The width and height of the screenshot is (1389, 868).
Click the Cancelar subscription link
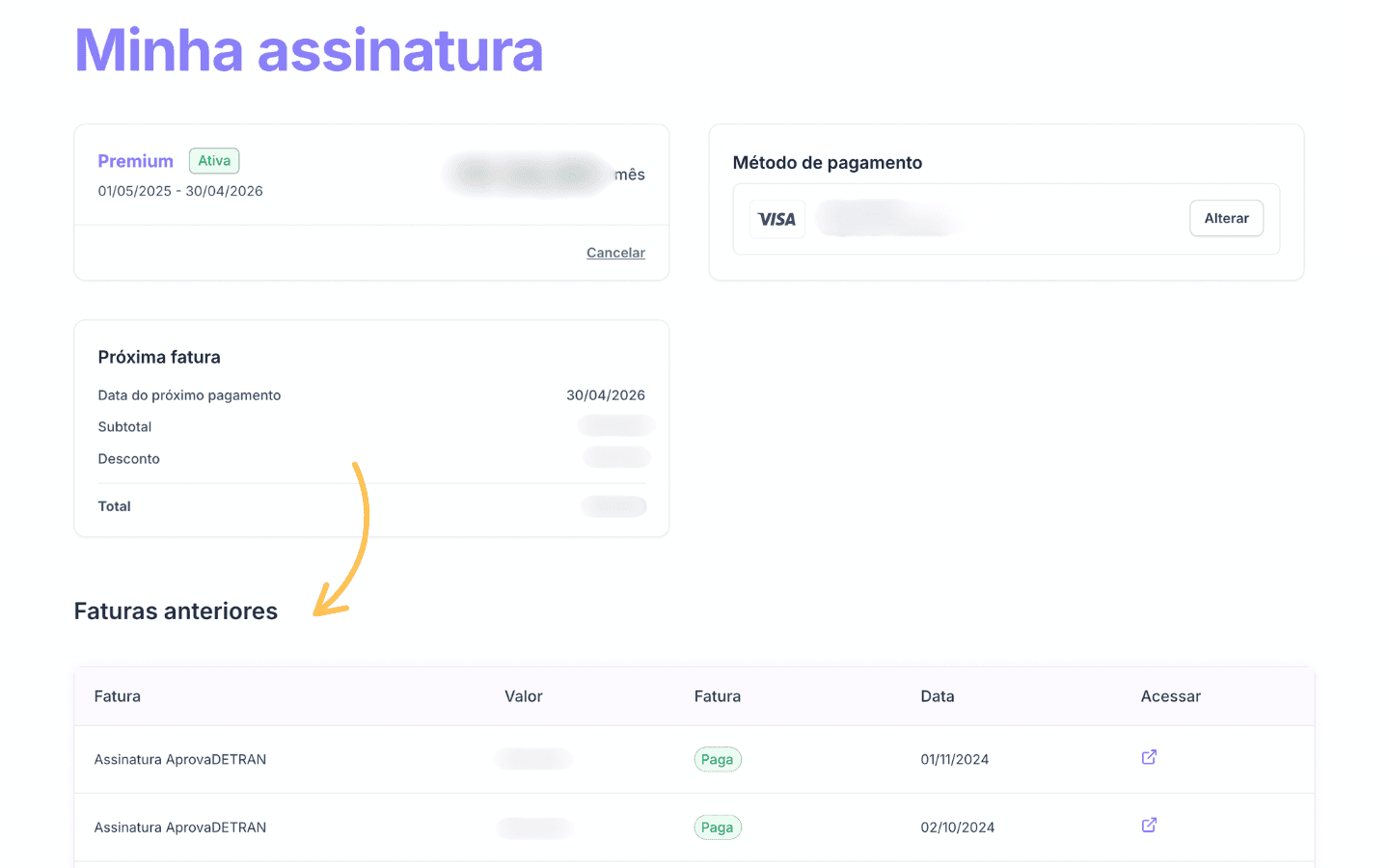tap(615, 253)
